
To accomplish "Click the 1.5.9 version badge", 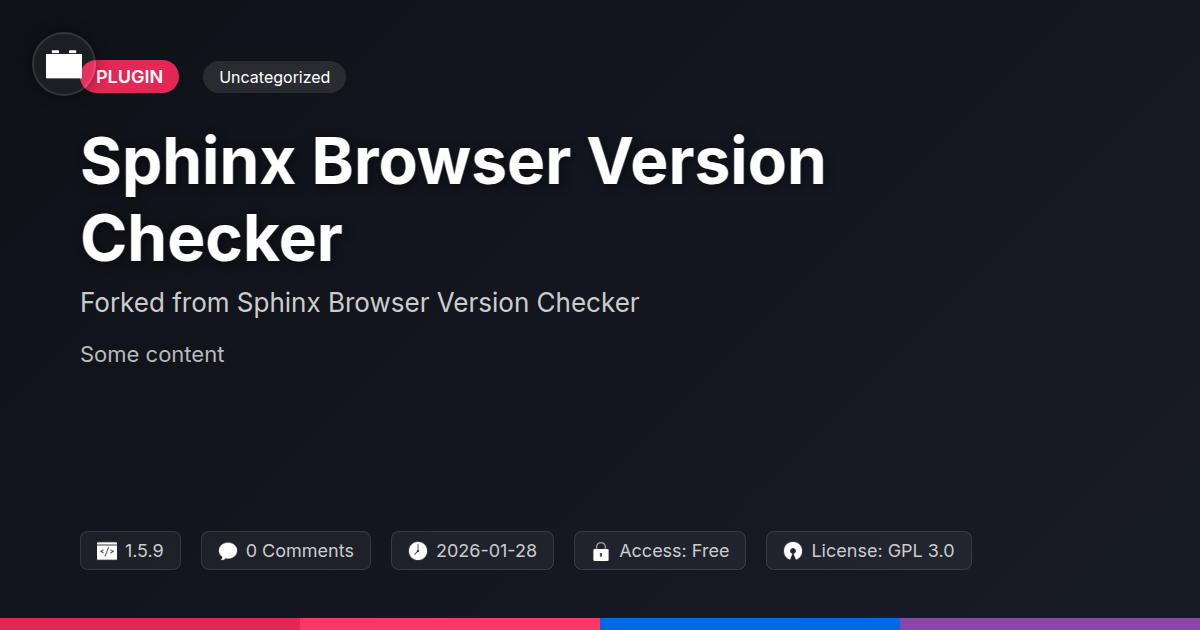I will (x=130, y=551).
